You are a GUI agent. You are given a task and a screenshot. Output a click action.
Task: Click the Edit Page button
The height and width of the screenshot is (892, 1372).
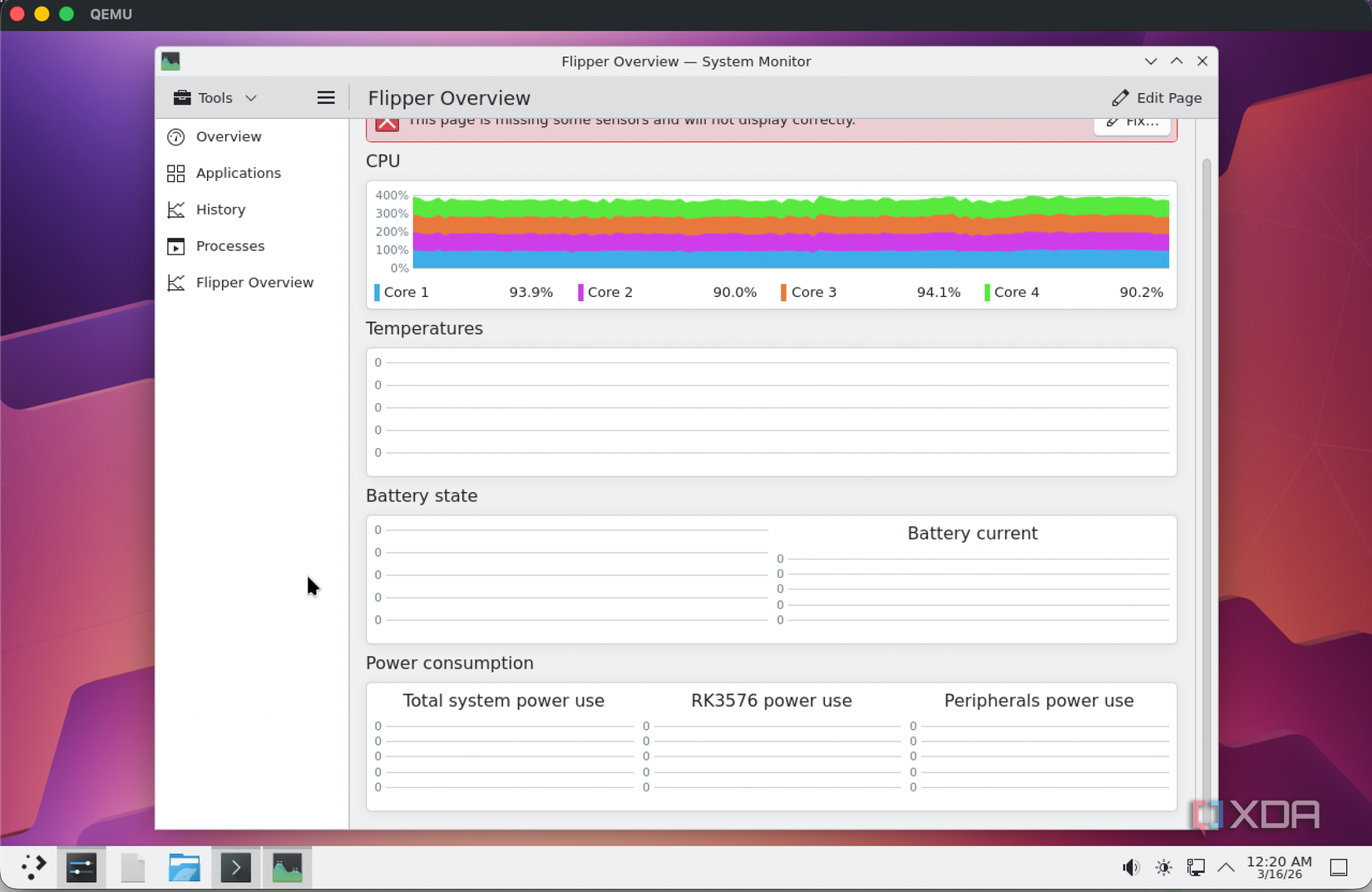pyautogui.click(x=1157, y=97)
